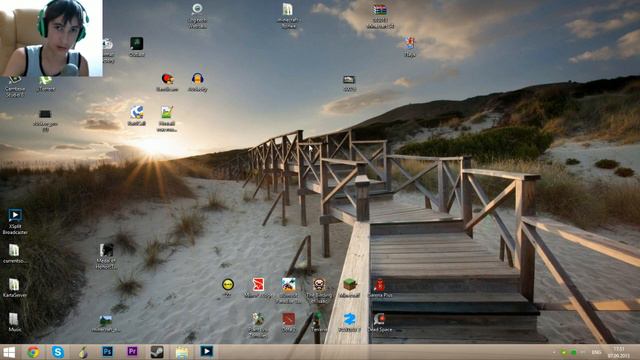Open the XSplit icon in the taskbar

[x=207, y=351]
